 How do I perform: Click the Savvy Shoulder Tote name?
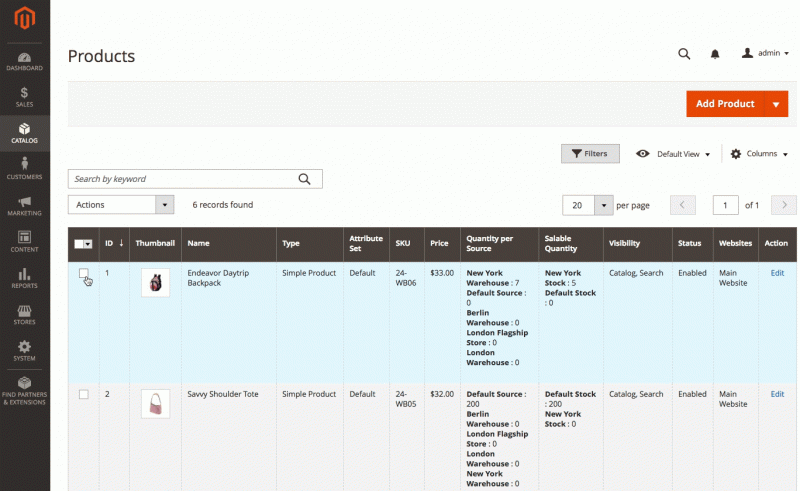click(x=222, y=394)
